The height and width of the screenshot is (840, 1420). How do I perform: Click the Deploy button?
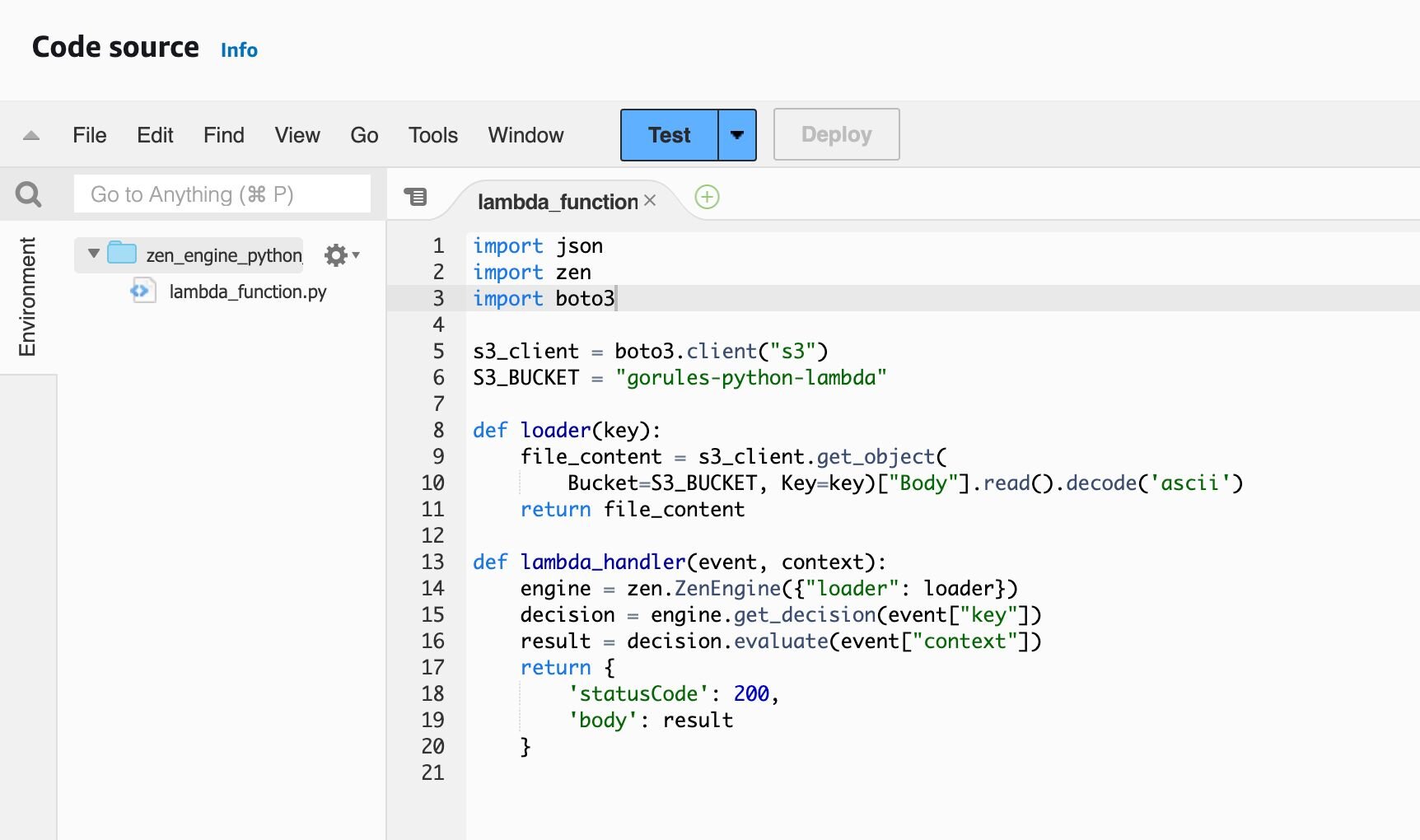[835, 134]
